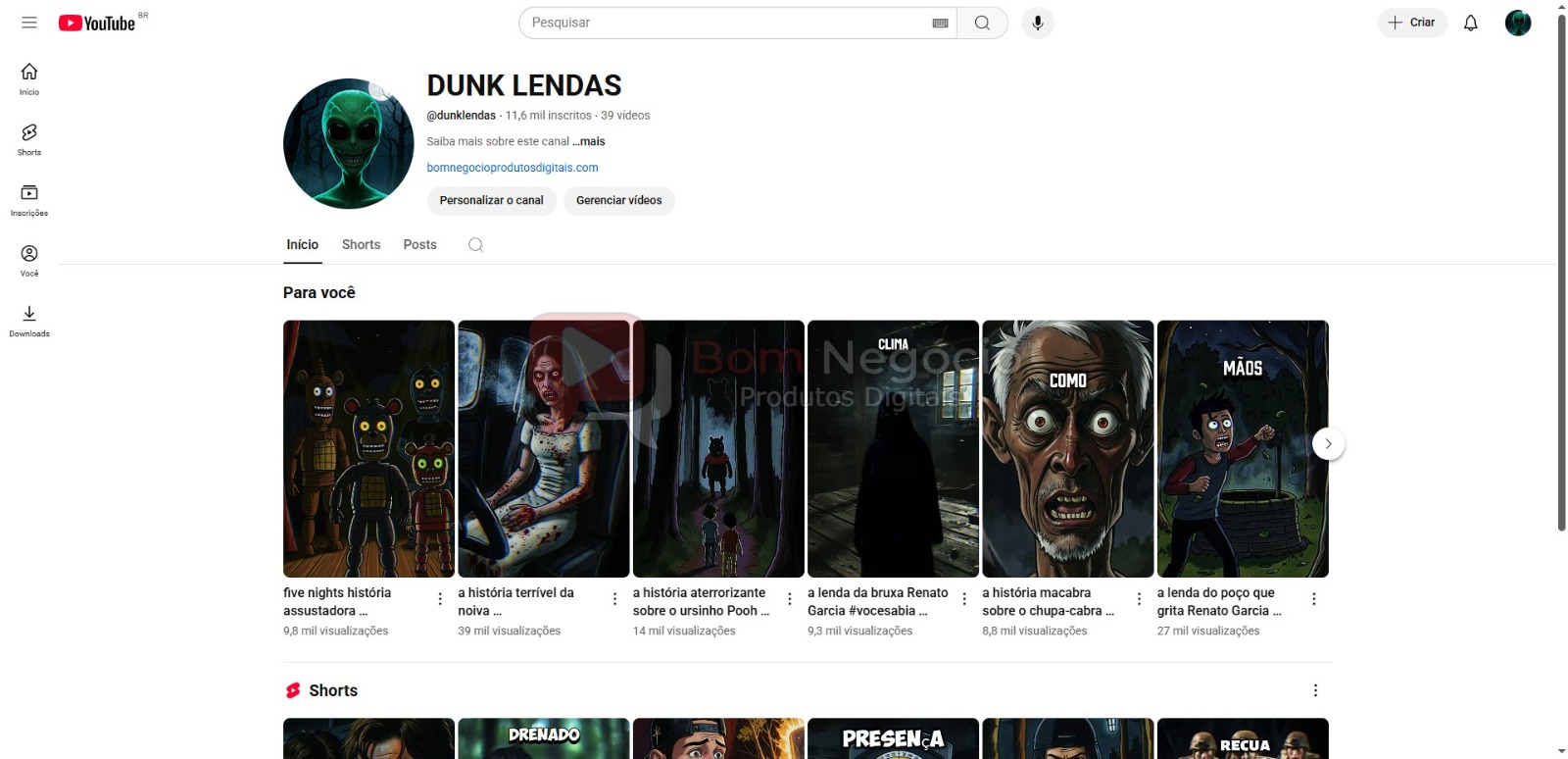Open options for ursinho Pooh video

click(790, 599)
